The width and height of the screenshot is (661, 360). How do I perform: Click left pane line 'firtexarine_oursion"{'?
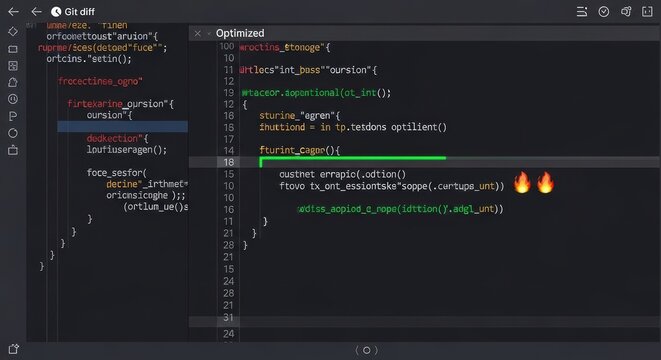click(x=121, y=104)
